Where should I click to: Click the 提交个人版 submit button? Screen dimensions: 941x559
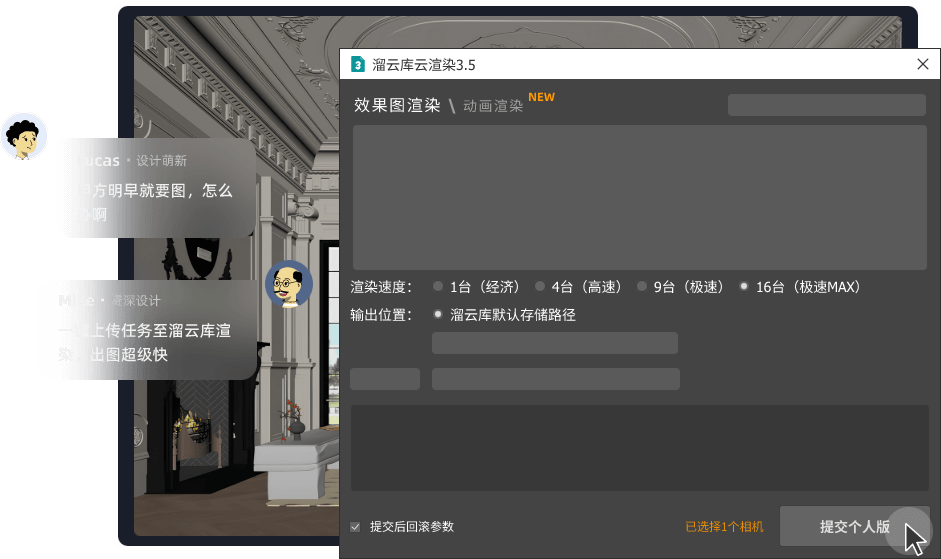click(x=854, y=527)
